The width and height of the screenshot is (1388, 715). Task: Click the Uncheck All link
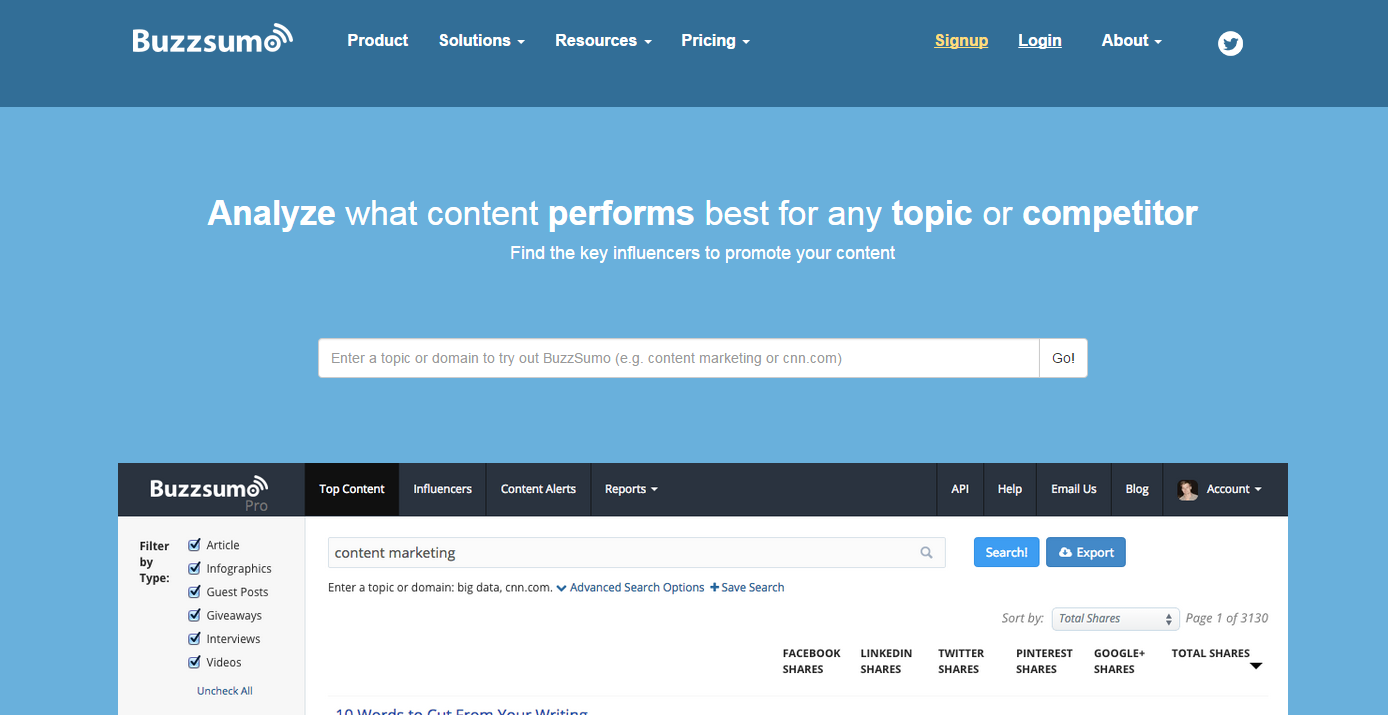click(225, 690)
